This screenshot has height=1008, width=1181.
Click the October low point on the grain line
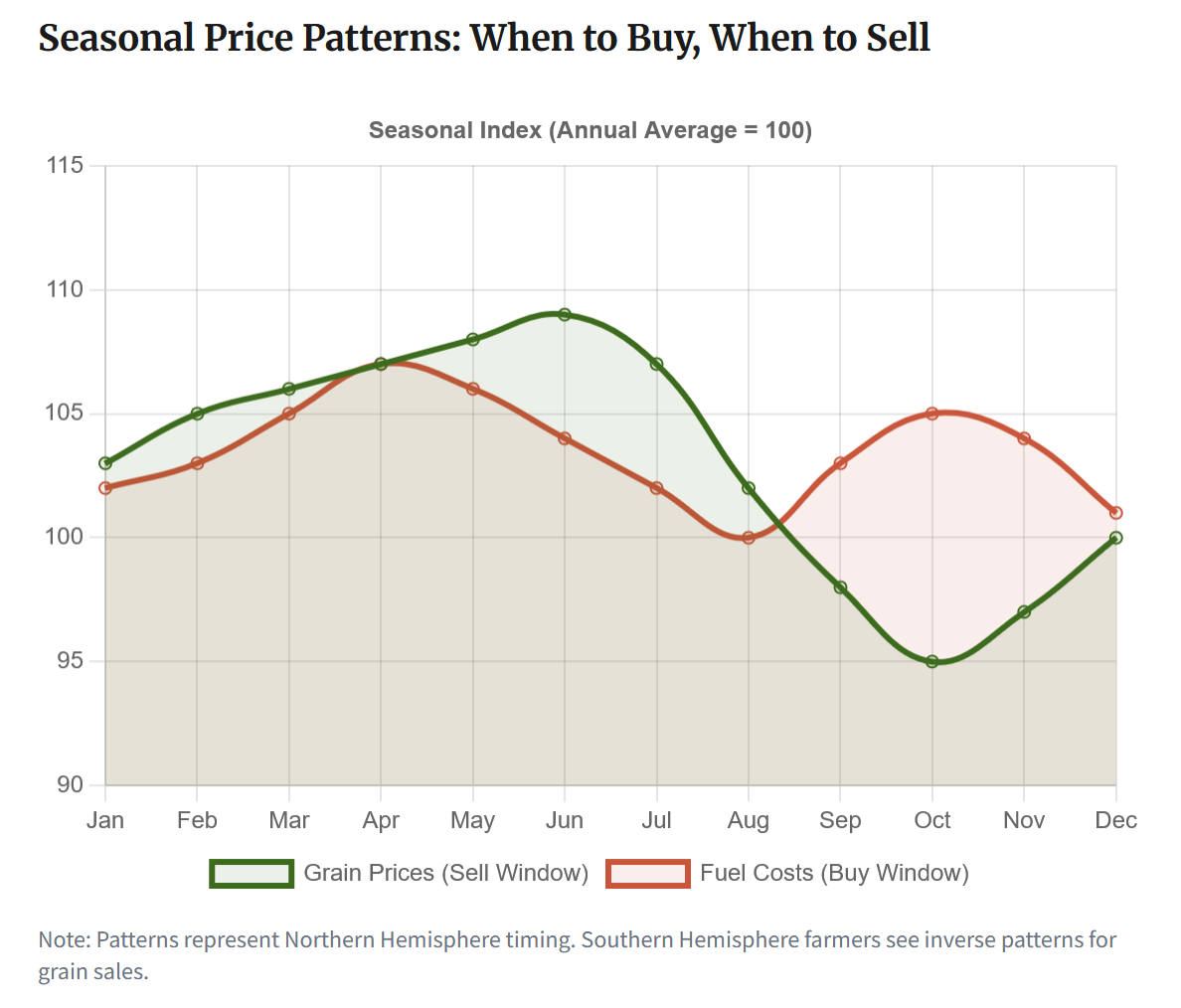[932, 661]
